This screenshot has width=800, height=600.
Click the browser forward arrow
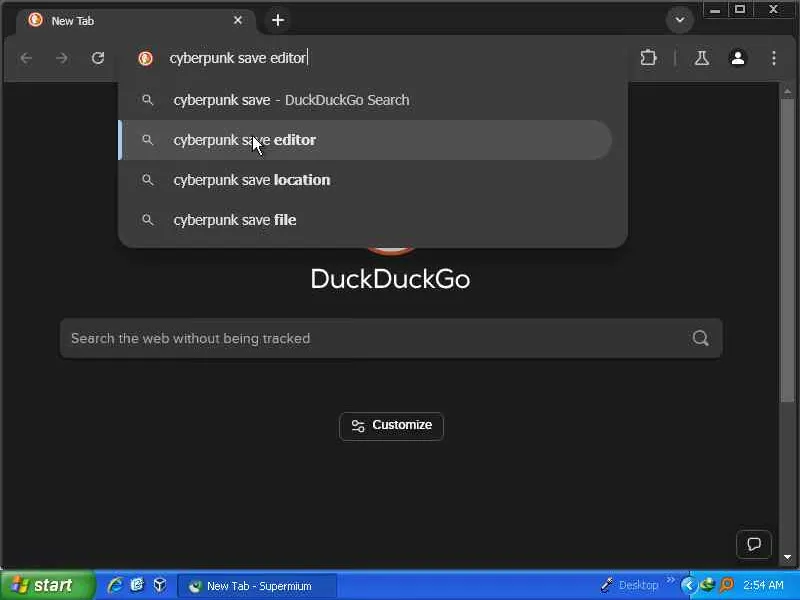click(62, 58)
